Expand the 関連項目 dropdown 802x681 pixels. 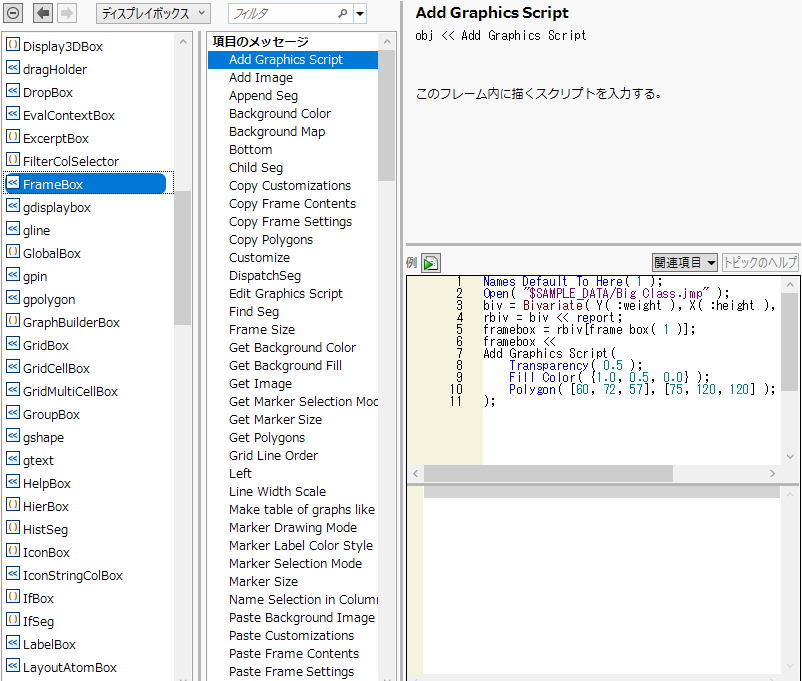pyautogui.click(x=684, y=263)
